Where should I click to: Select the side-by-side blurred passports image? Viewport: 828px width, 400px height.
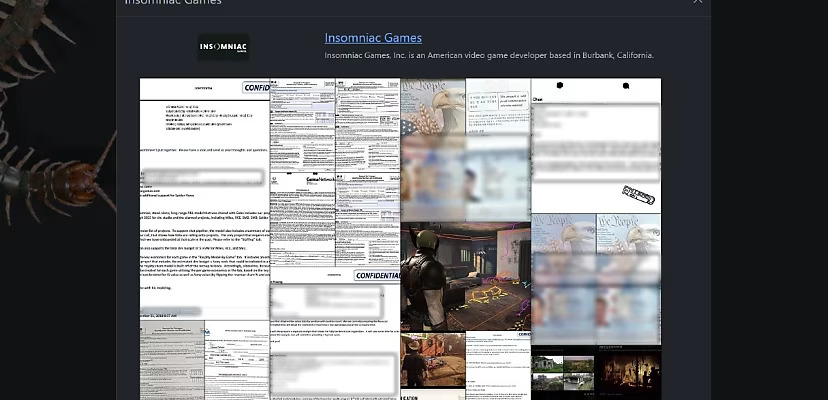596,279
